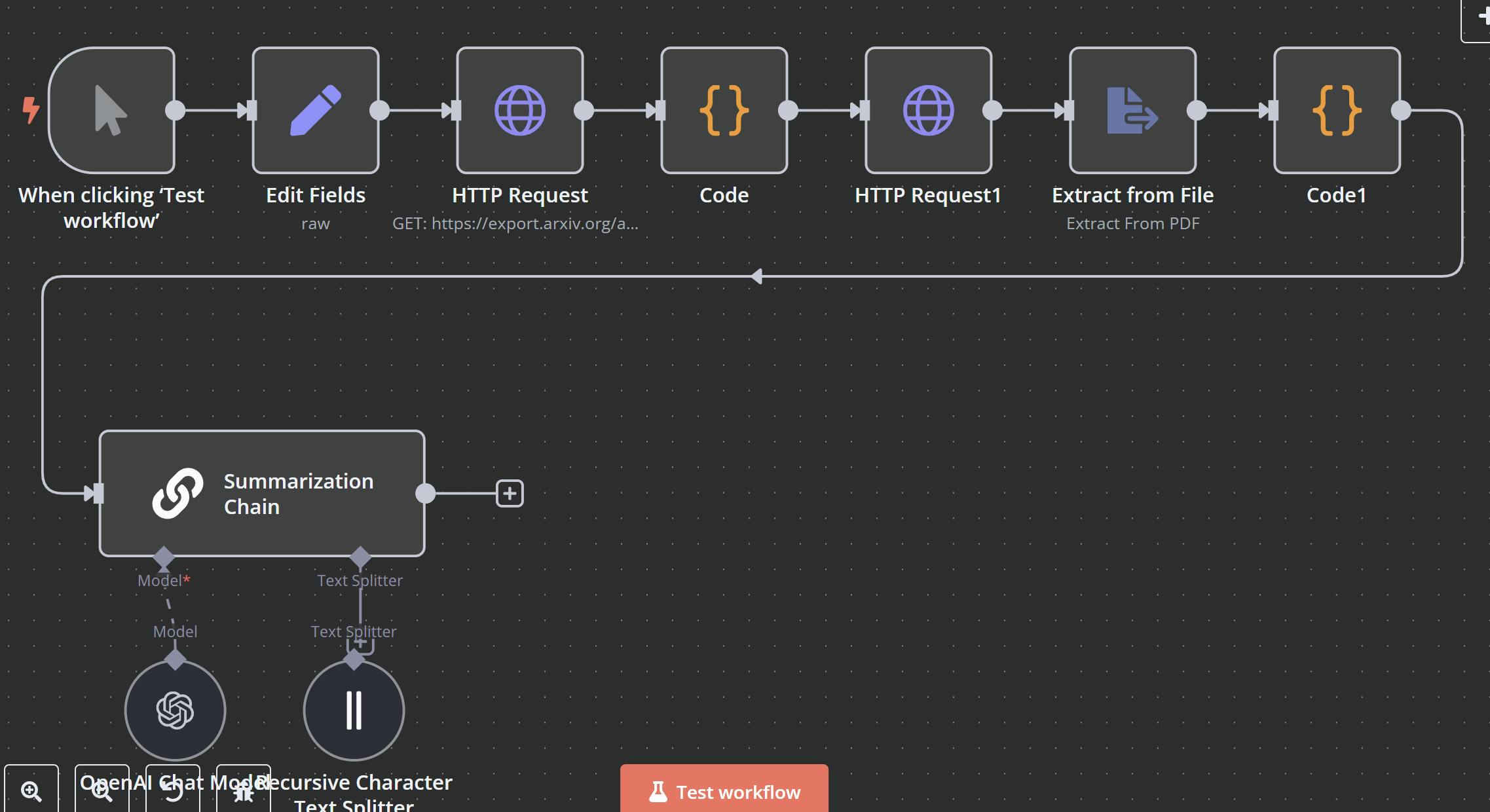1490x812 pixels.
Task: Run the workflow with Test workflow button
Action: [x=724, y=790]
